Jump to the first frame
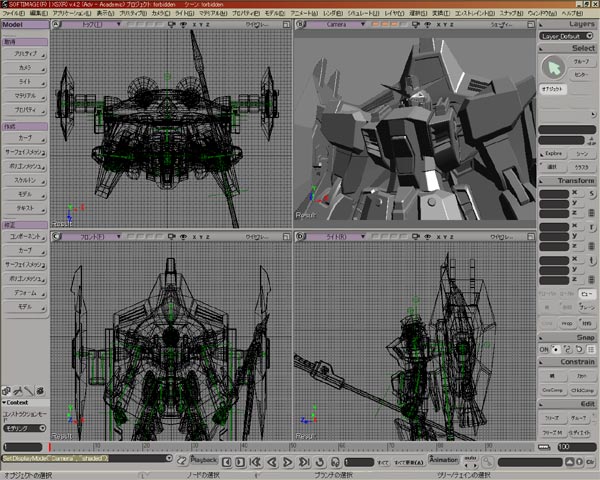Viewport: 600px width, 480px height. point(255,462)
